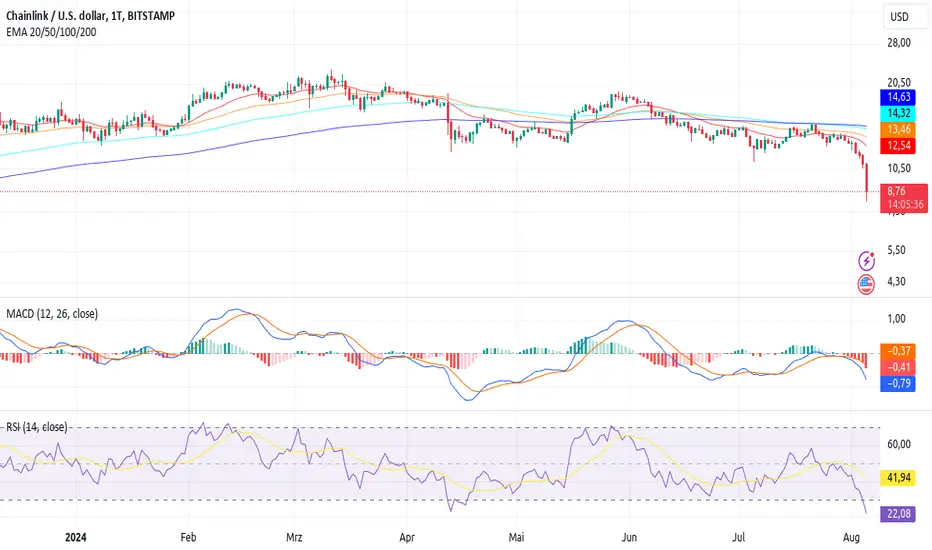Click the EMA 20/50/100/200 indicator label
Image resolution: width=932 pixels, height=550 pixels.
[x=51, y=32]
